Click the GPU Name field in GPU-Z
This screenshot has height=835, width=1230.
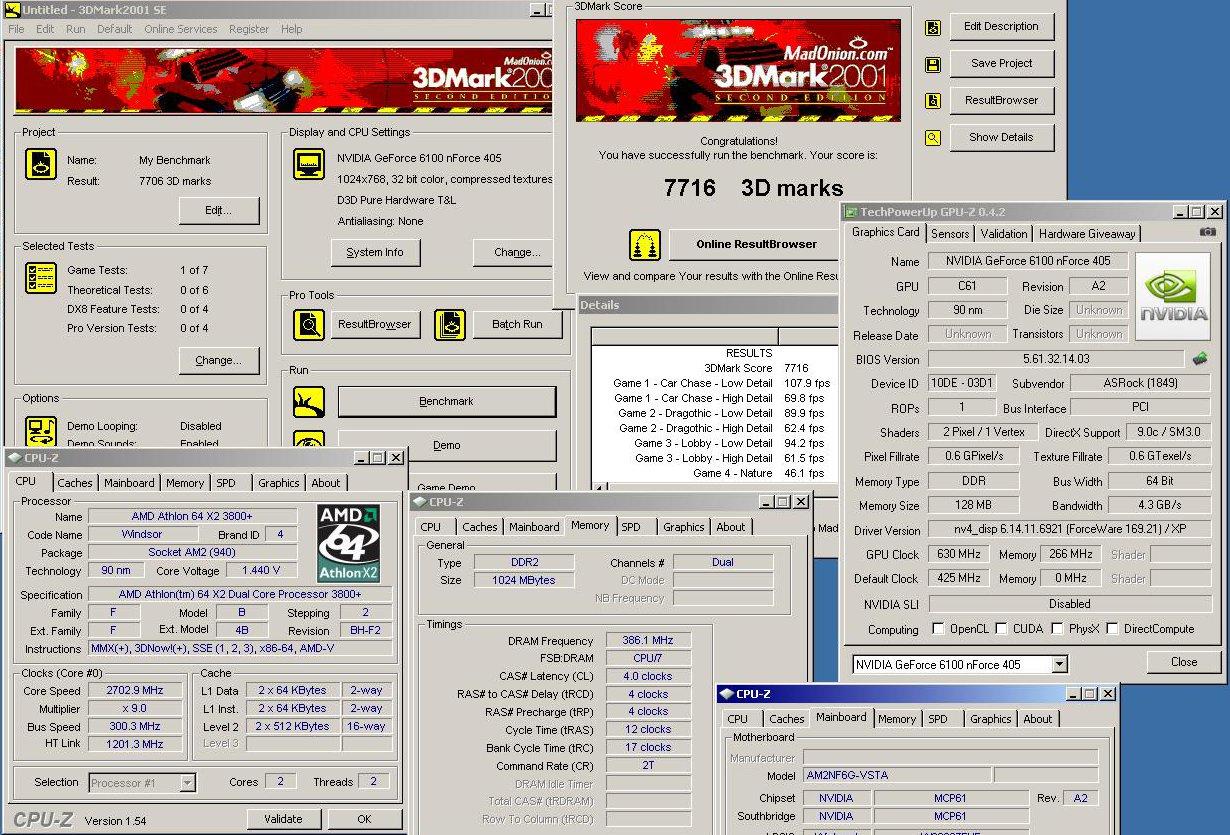1028,261
